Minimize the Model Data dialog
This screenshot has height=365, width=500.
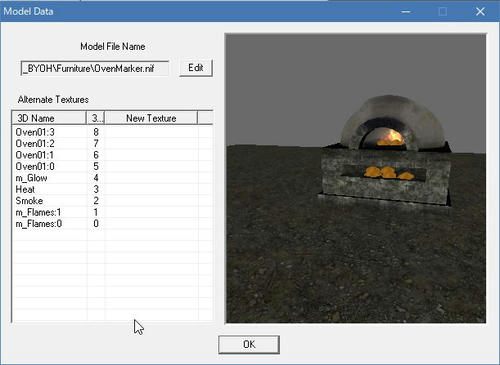click(406, 11)
